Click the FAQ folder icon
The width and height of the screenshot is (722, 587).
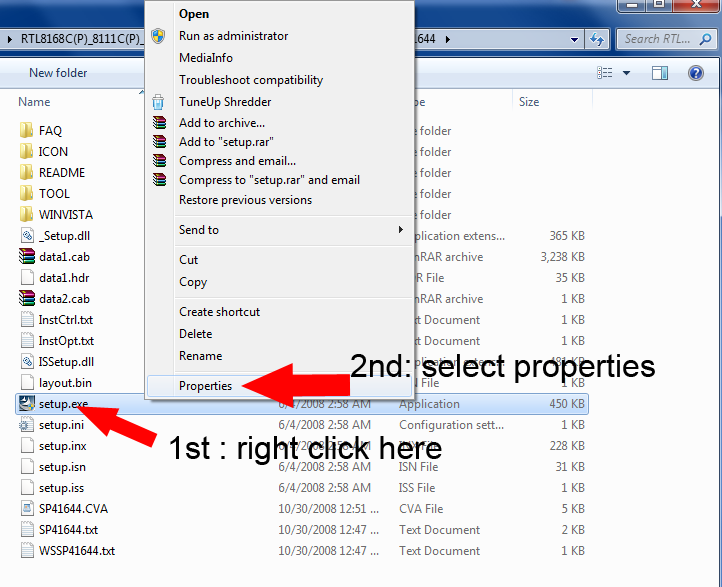(x=27, y=130)
